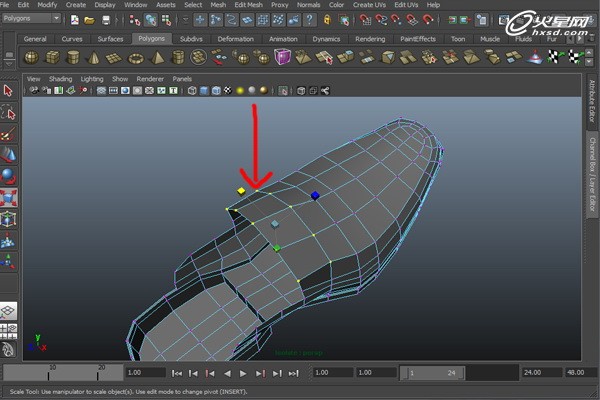Open the Renderer panel menu
This screenshot has width=600, height=400.
coord(150,78)
